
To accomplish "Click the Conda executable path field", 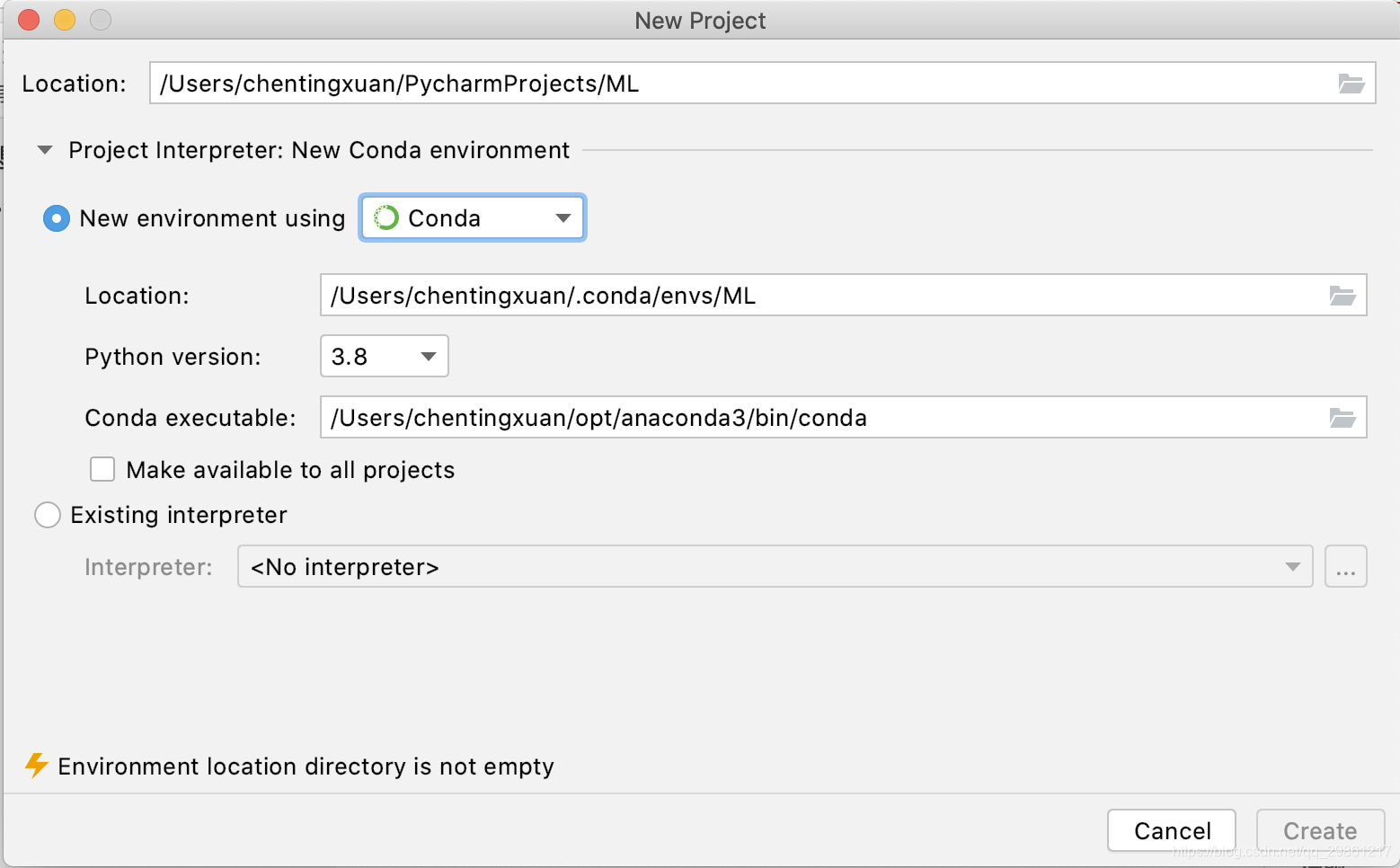I will (x=818, y=418).
